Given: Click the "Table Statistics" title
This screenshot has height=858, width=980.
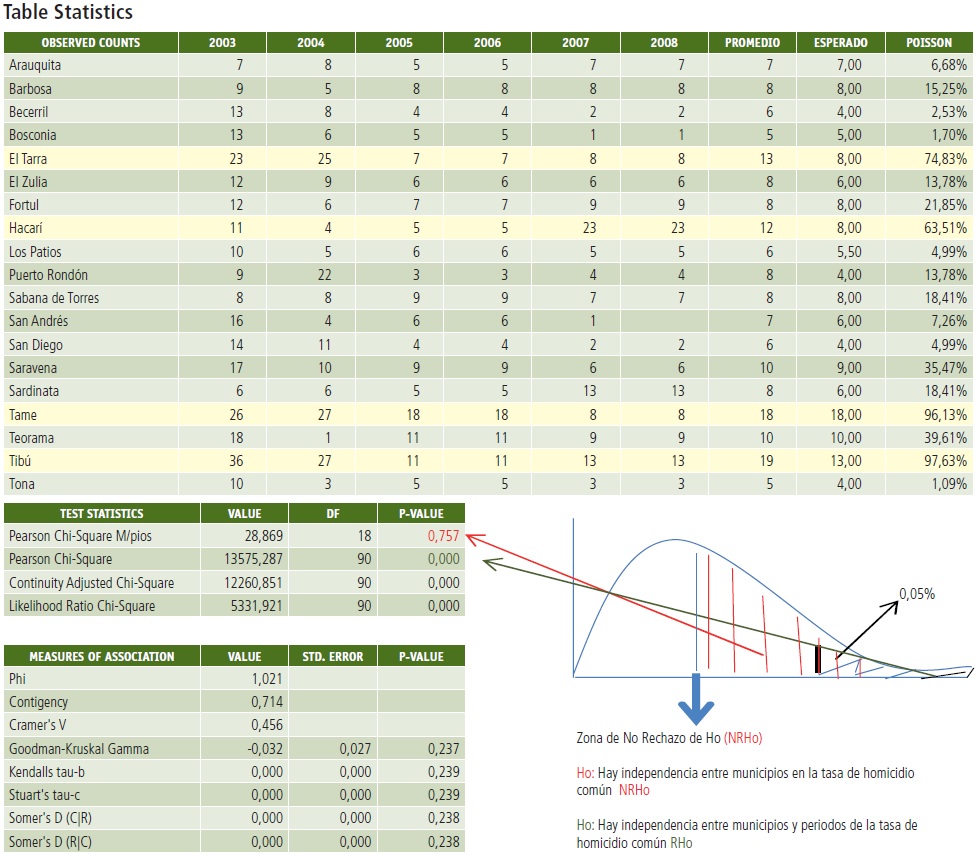Looking at the screenshot, I should 68,13.
